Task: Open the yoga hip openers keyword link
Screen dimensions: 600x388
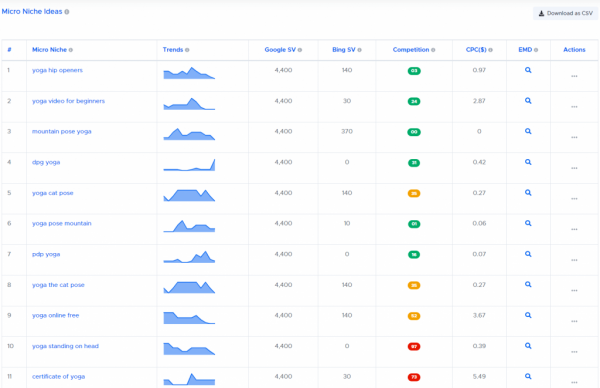Action: click(57, 70)
